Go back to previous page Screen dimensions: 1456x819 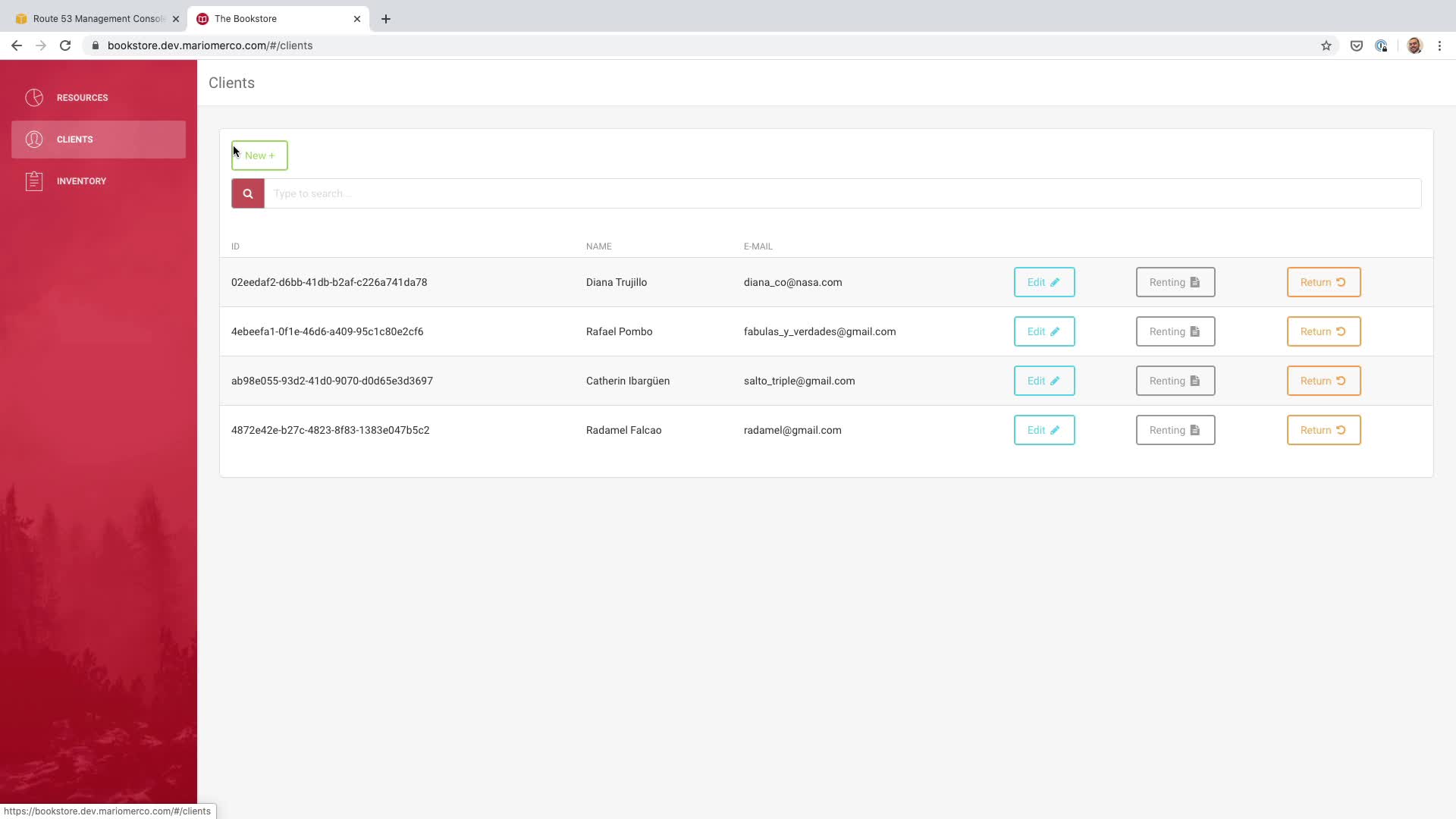pos(17,45)
